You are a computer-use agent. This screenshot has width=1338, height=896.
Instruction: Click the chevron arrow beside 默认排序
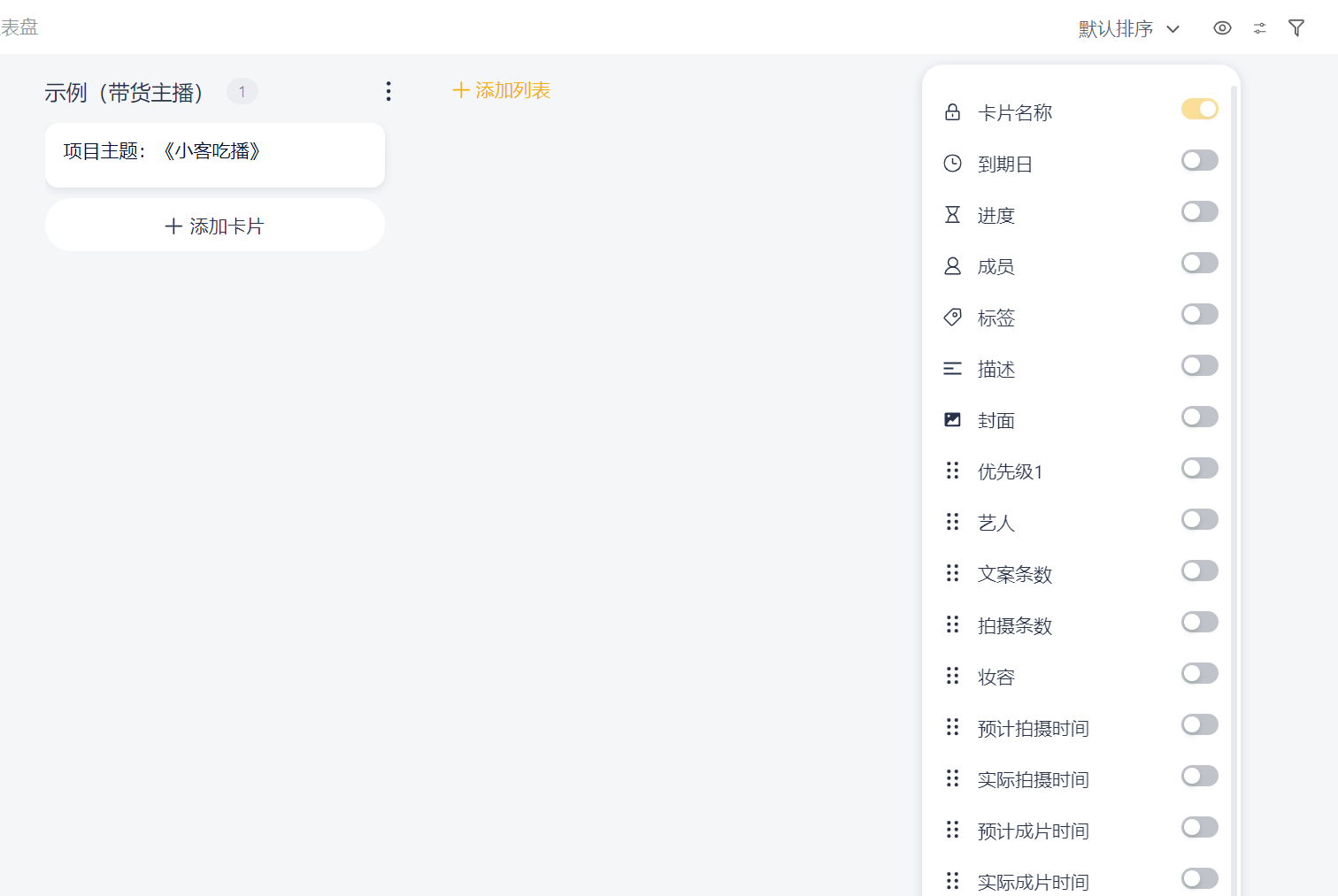coord(1173,29)
